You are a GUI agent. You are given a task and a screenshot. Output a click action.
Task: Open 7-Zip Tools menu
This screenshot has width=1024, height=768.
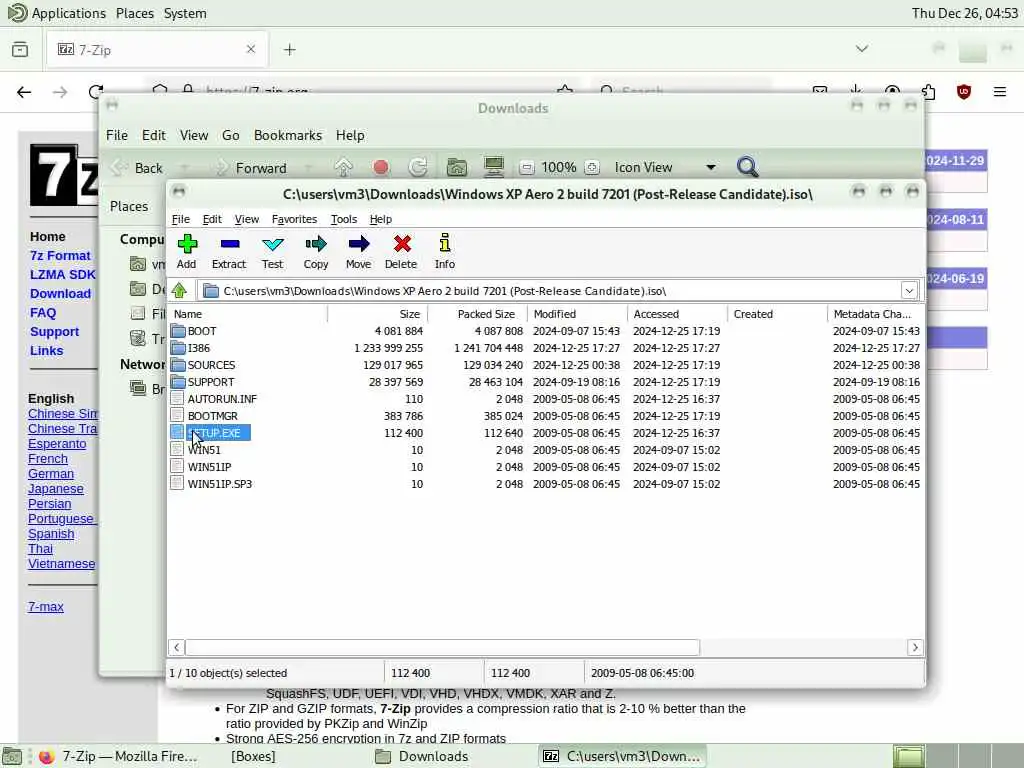click(344, 219)
